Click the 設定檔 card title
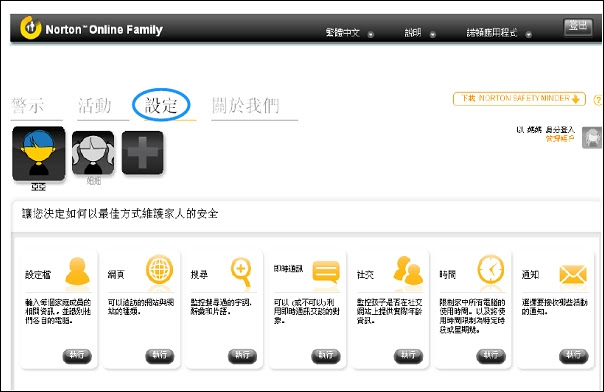 tap(38, 275)
